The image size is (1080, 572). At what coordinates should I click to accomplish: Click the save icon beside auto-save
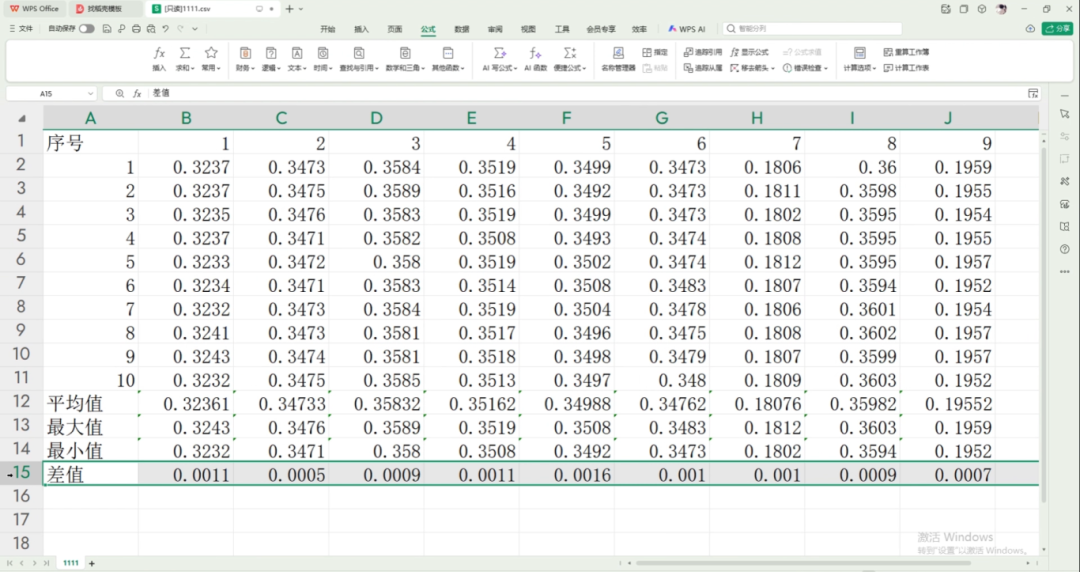[x=107, y=29]
